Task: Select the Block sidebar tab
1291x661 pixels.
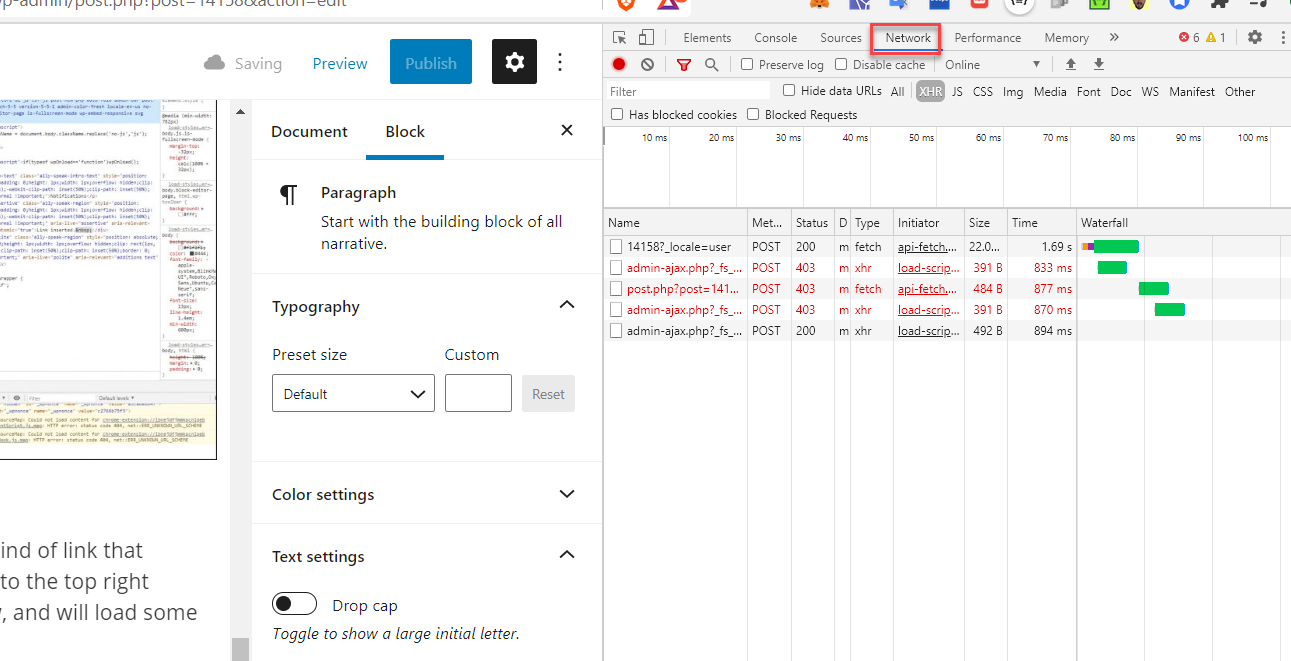Action: coord(405,131)
